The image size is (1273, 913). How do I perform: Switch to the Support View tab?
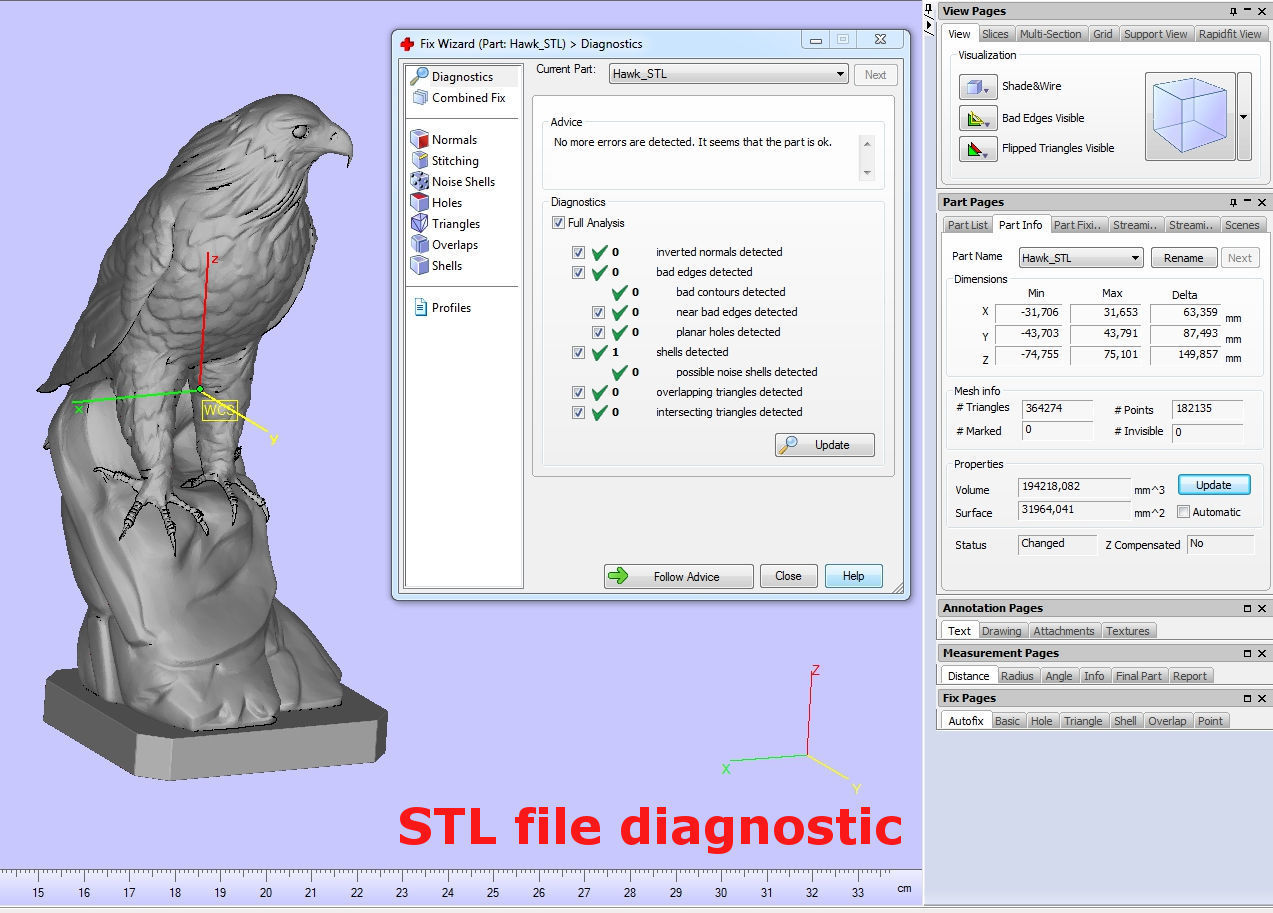tap(1155, 34)
